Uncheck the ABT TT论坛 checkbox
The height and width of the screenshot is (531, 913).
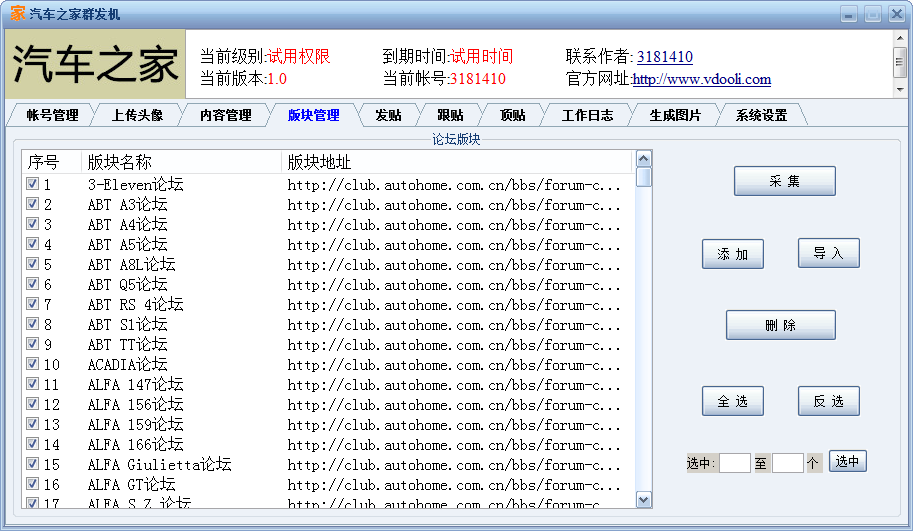pos(32,344)
